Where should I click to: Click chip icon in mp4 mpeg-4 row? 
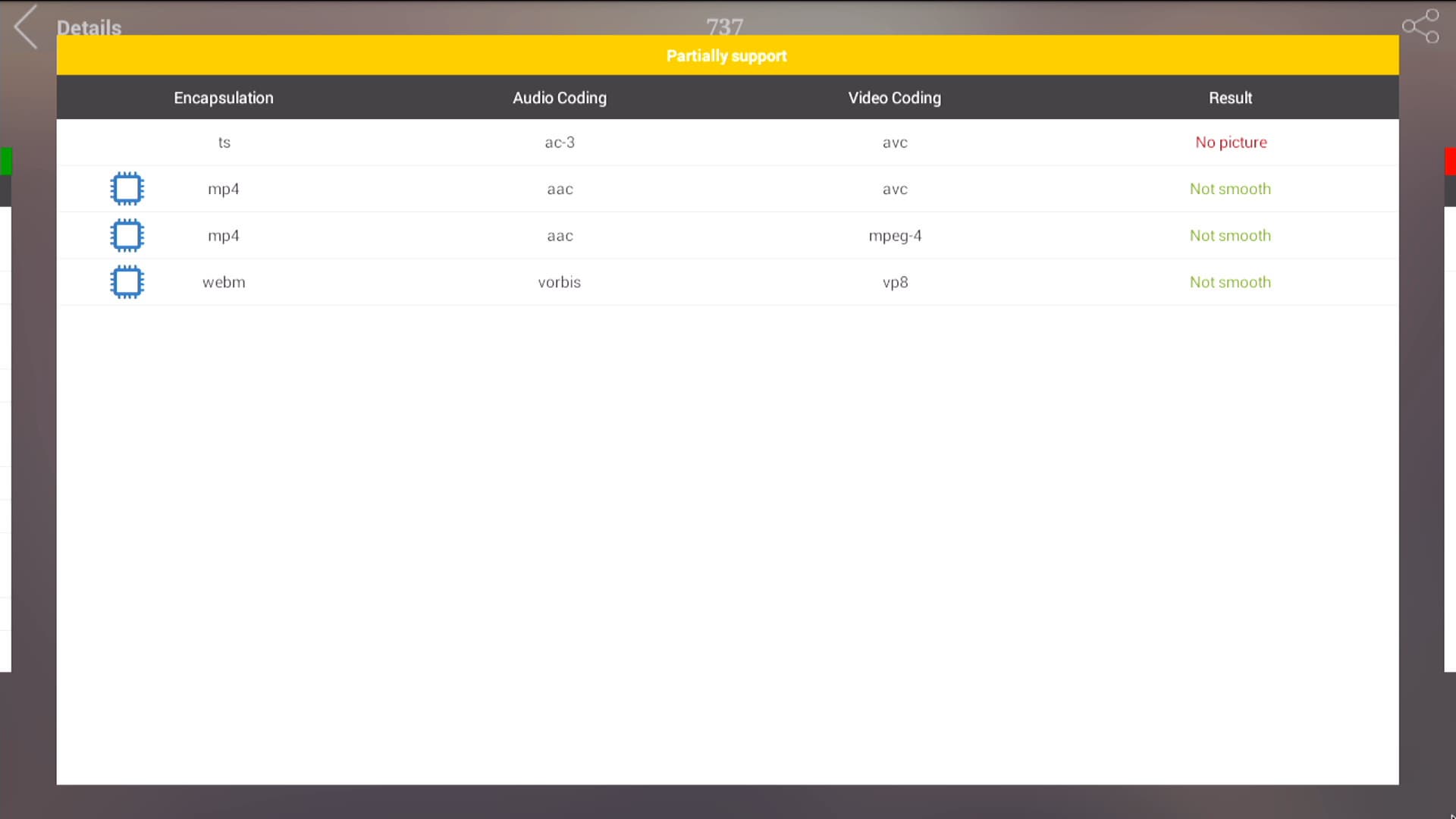click(127, 236)
